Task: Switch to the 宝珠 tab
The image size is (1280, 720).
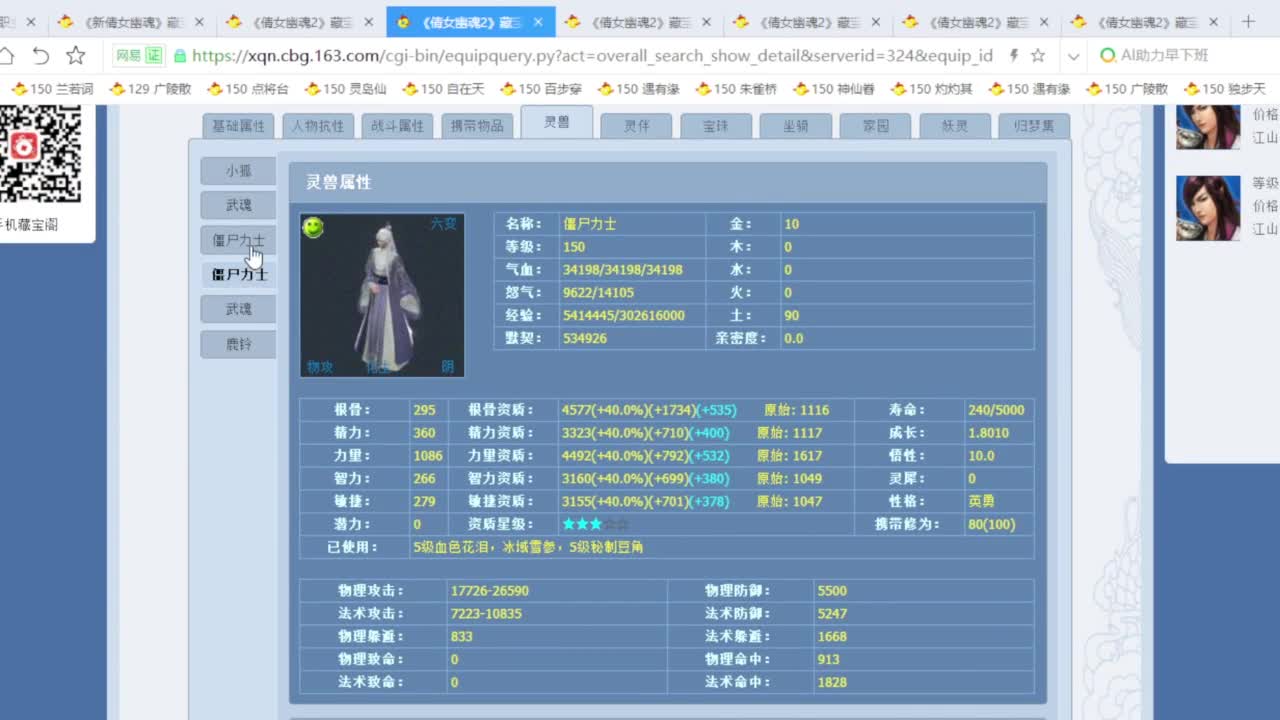Action: pos(716,126)
